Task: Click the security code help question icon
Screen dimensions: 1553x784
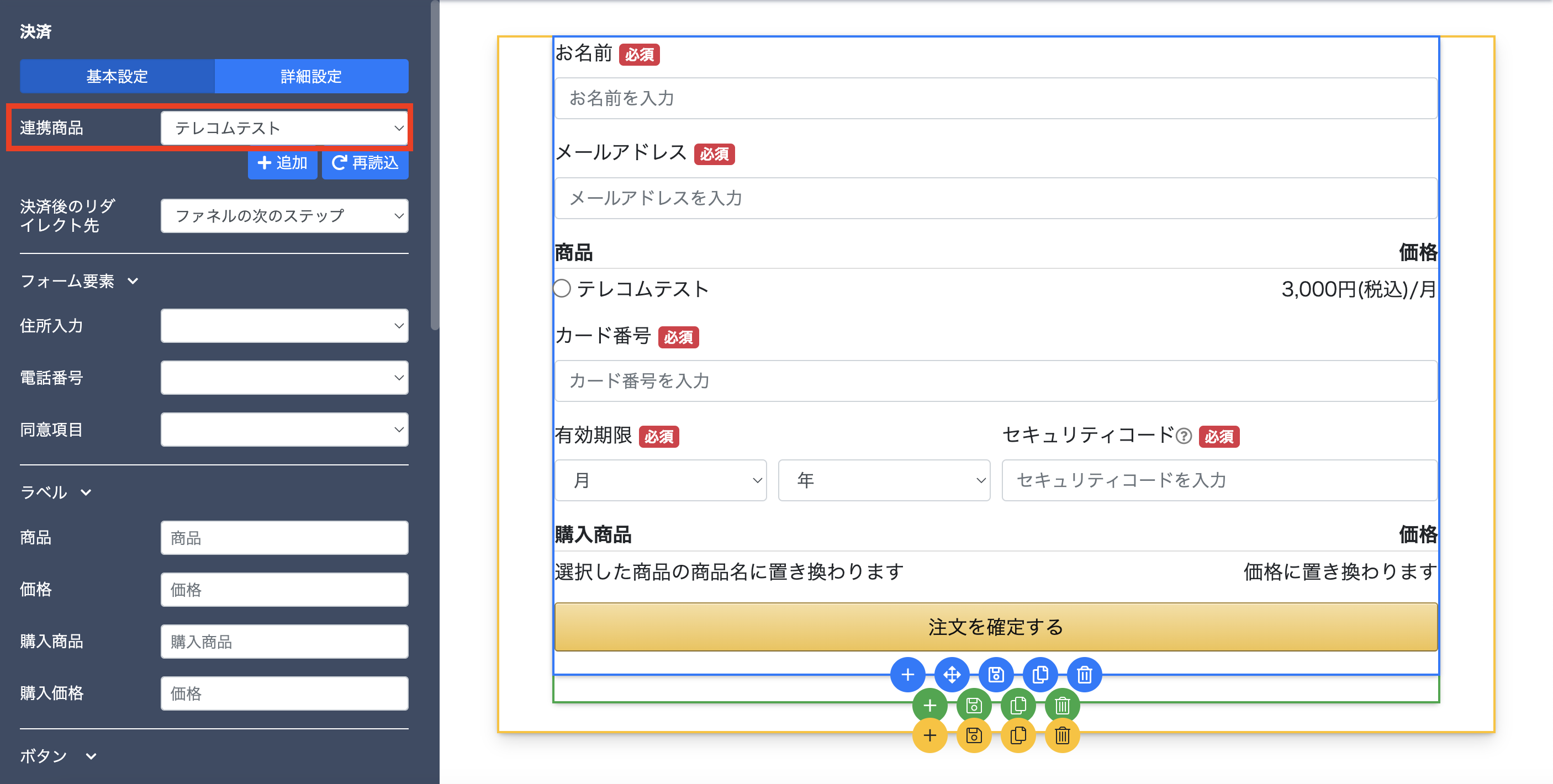Action: point(1184,436)
